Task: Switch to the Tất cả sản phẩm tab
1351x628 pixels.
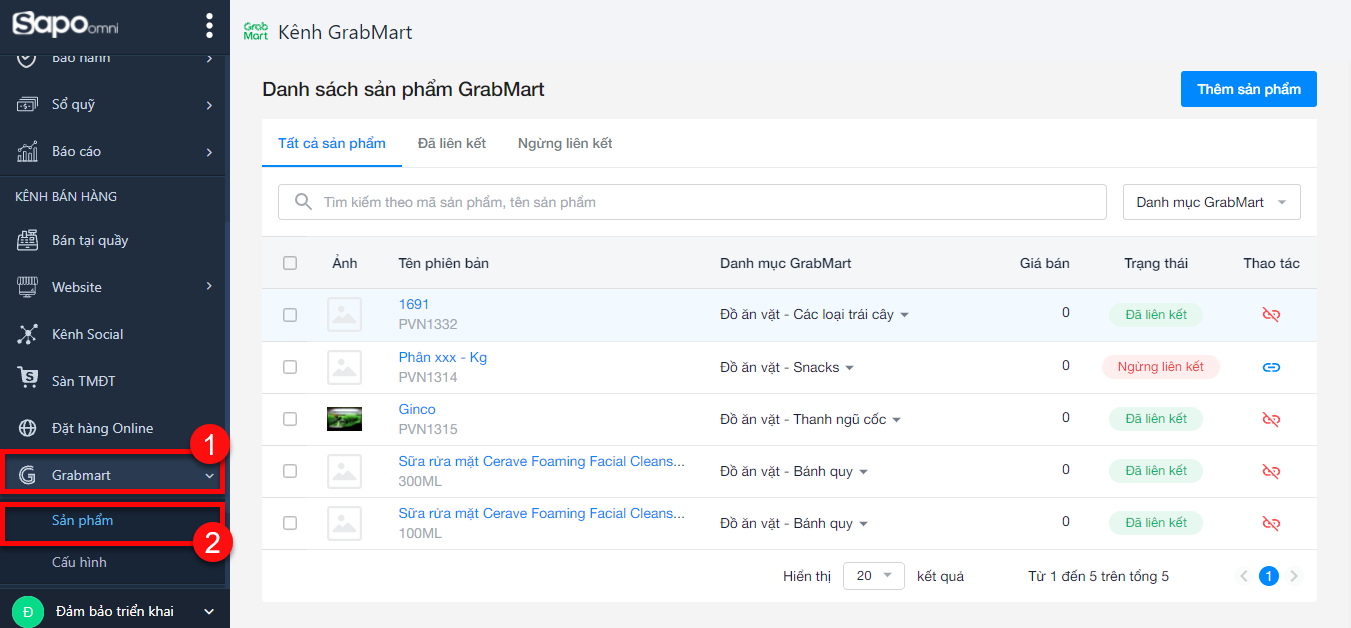Action: pos(332,143)
